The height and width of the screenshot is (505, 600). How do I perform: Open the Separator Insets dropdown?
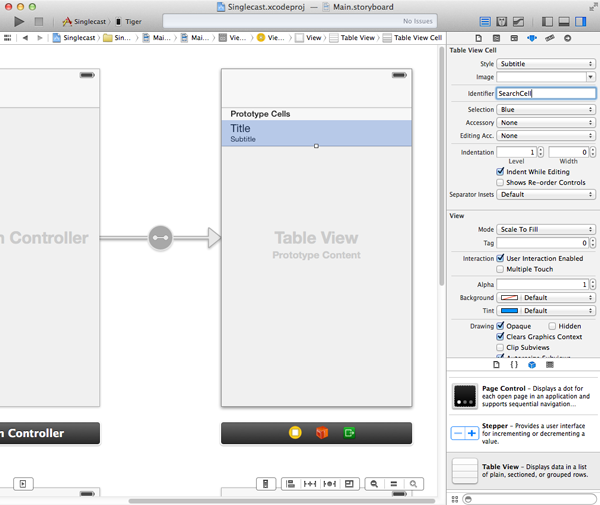(546, 195)
